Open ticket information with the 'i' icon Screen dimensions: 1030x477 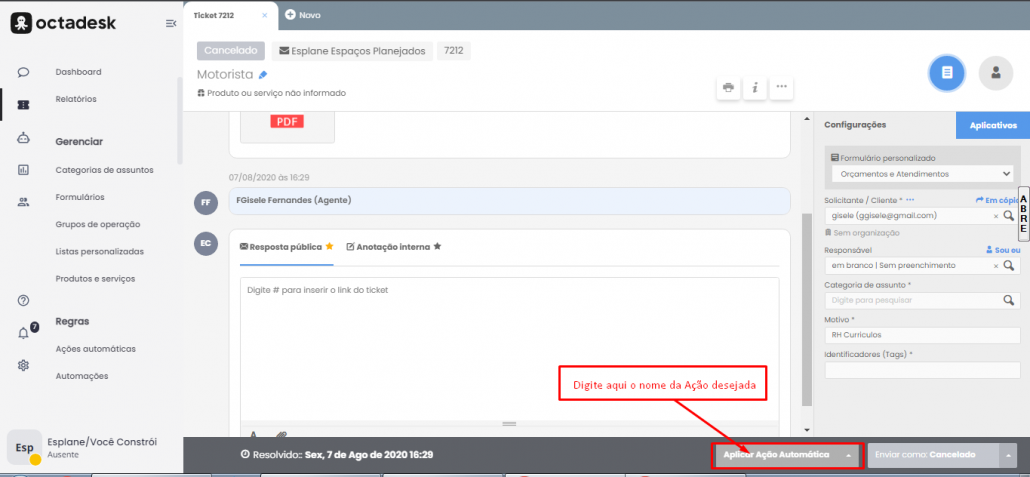755,87
